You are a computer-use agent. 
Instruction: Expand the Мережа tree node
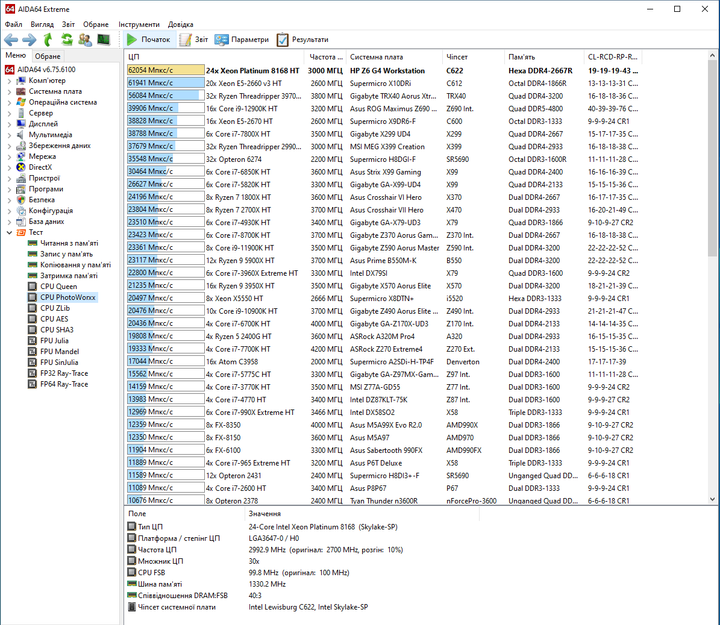[9, 157]
